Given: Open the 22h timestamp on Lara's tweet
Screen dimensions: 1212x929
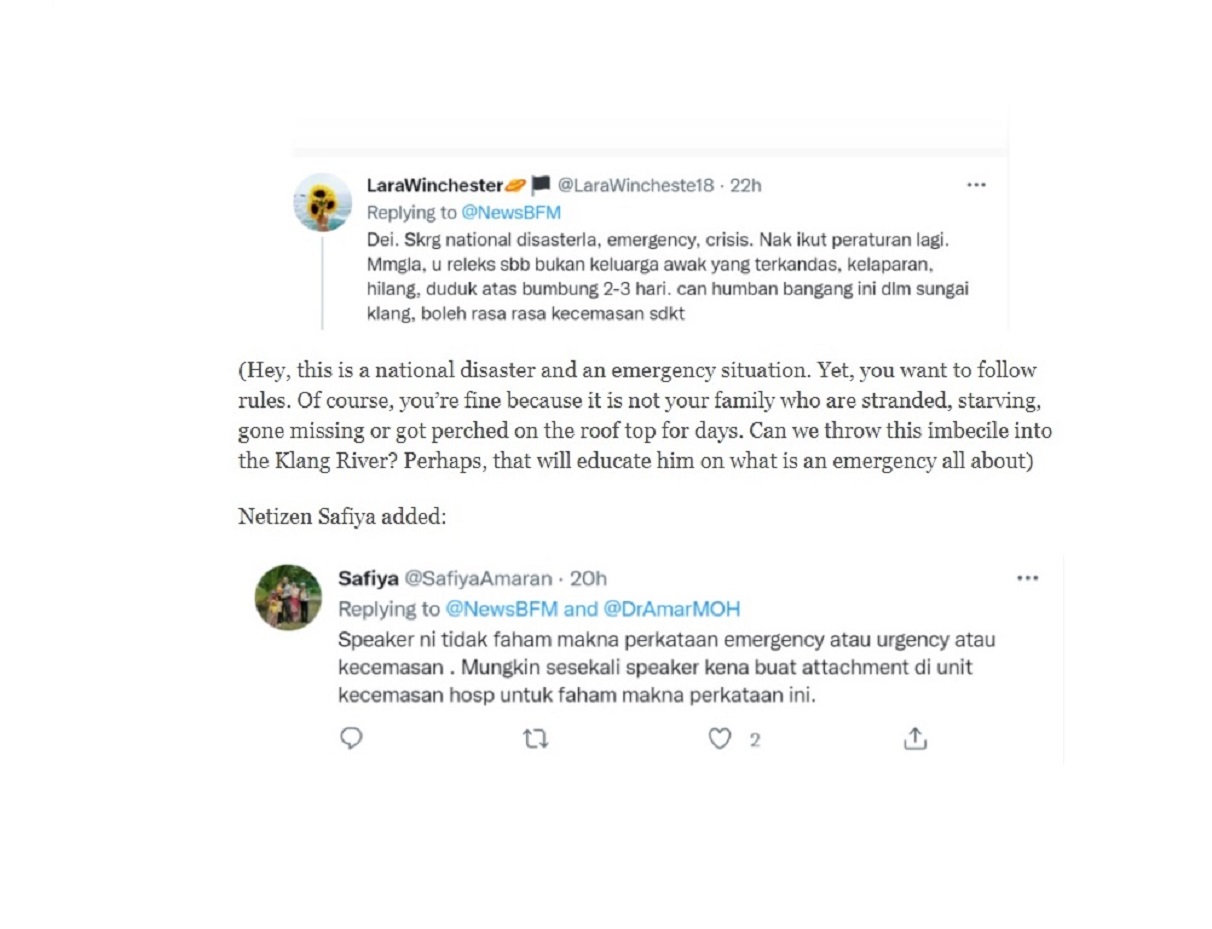Looking at the screenshot, I should (746, 185).
